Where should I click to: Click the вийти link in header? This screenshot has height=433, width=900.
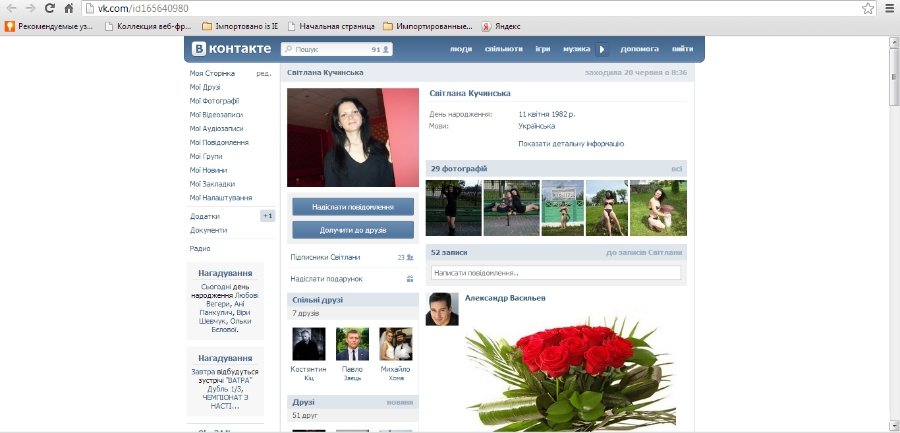(x=682, y=49)
